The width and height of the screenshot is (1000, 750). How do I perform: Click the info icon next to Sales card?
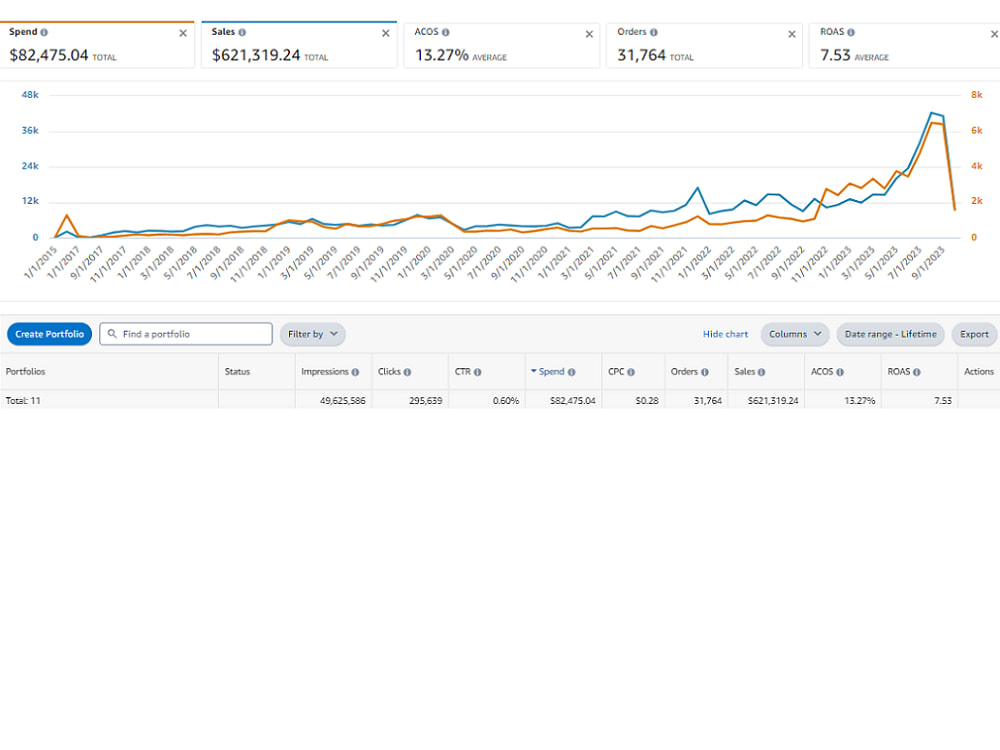(x=242, y=32)
